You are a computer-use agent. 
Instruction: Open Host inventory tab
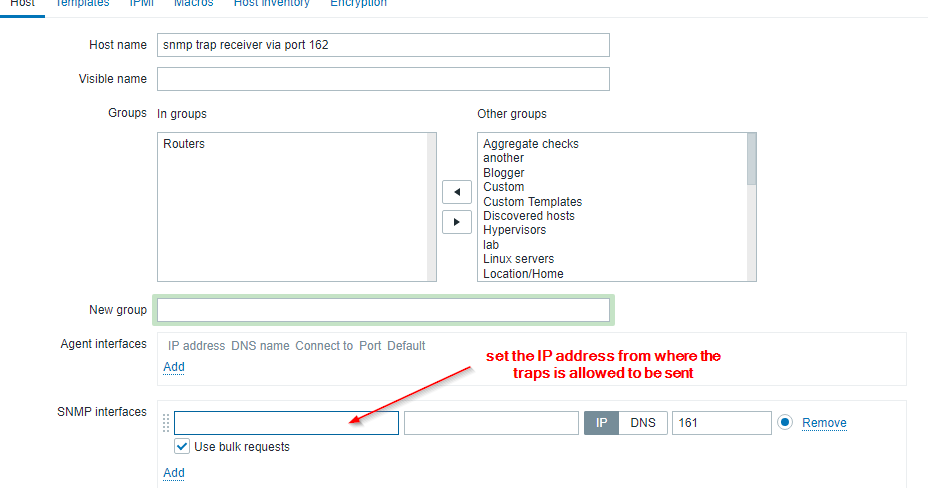coord(272,4)
